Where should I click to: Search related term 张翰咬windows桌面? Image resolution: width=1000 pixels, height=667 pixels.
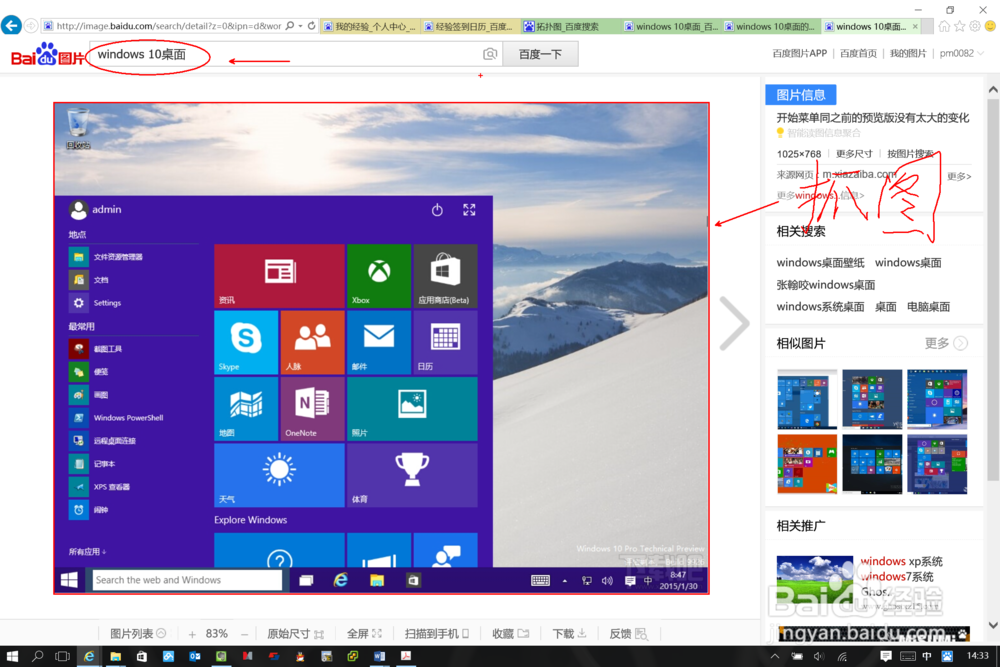coord(825,285)
